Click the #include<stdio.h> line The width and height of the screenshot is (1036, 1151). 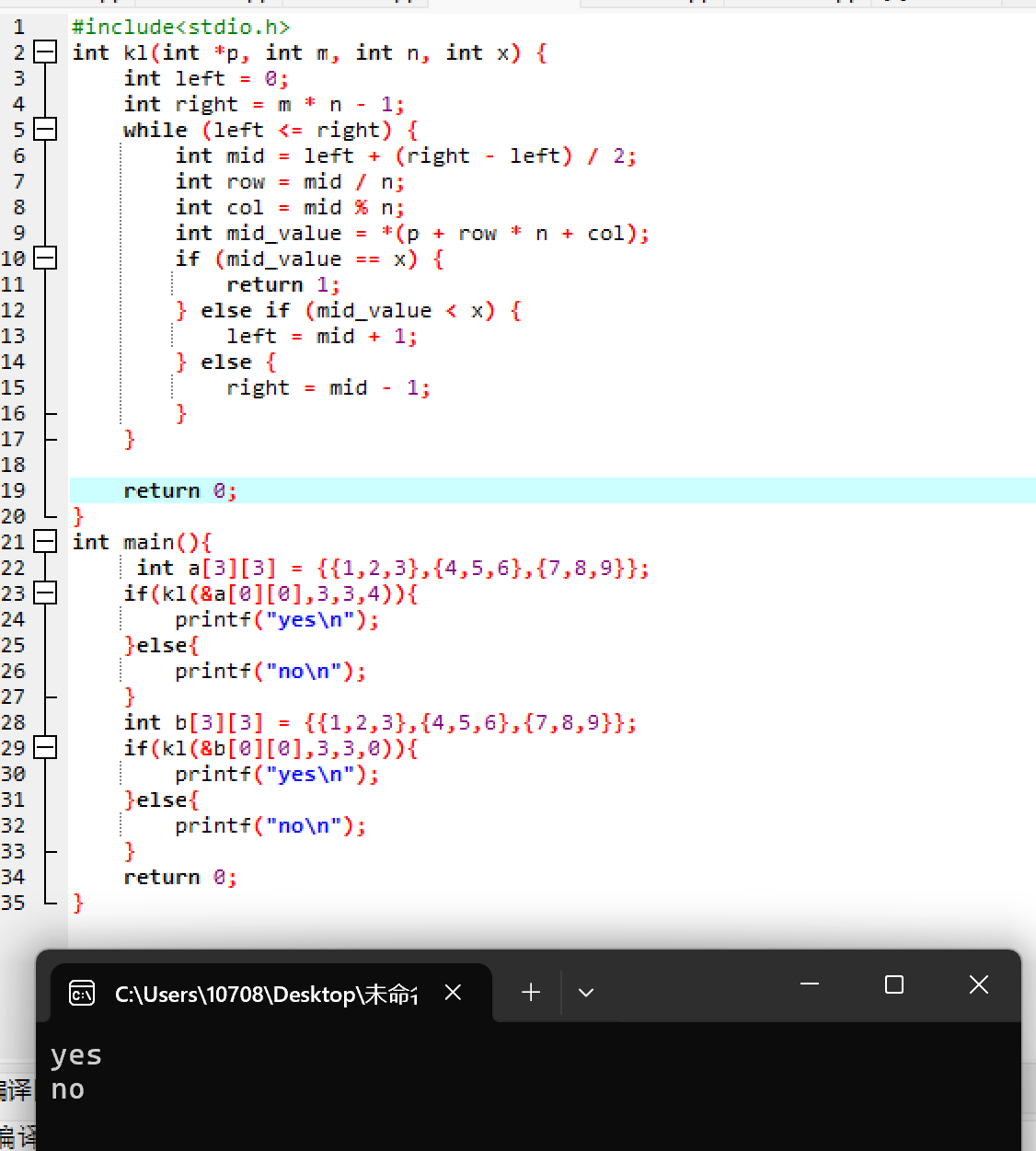point(180,28)
